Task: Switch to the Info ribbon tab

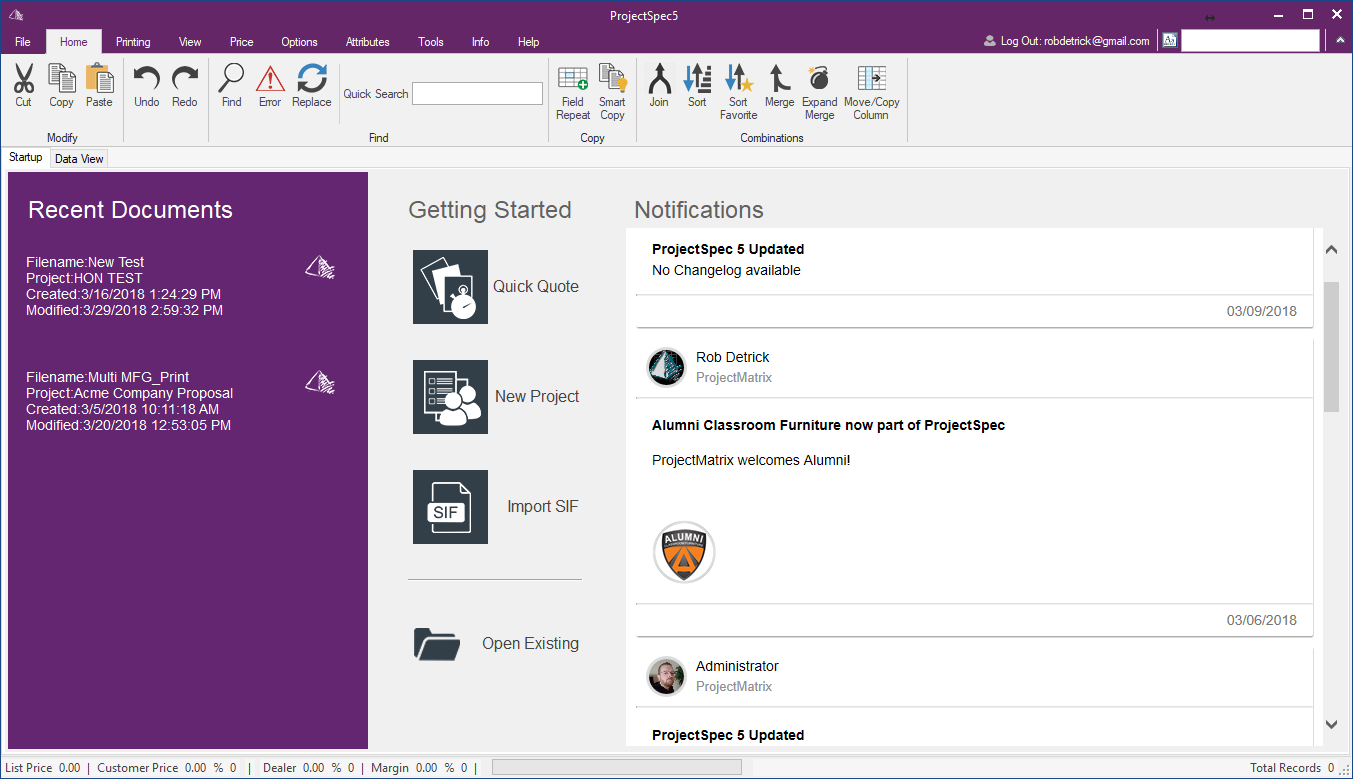Action: [481, 42]
